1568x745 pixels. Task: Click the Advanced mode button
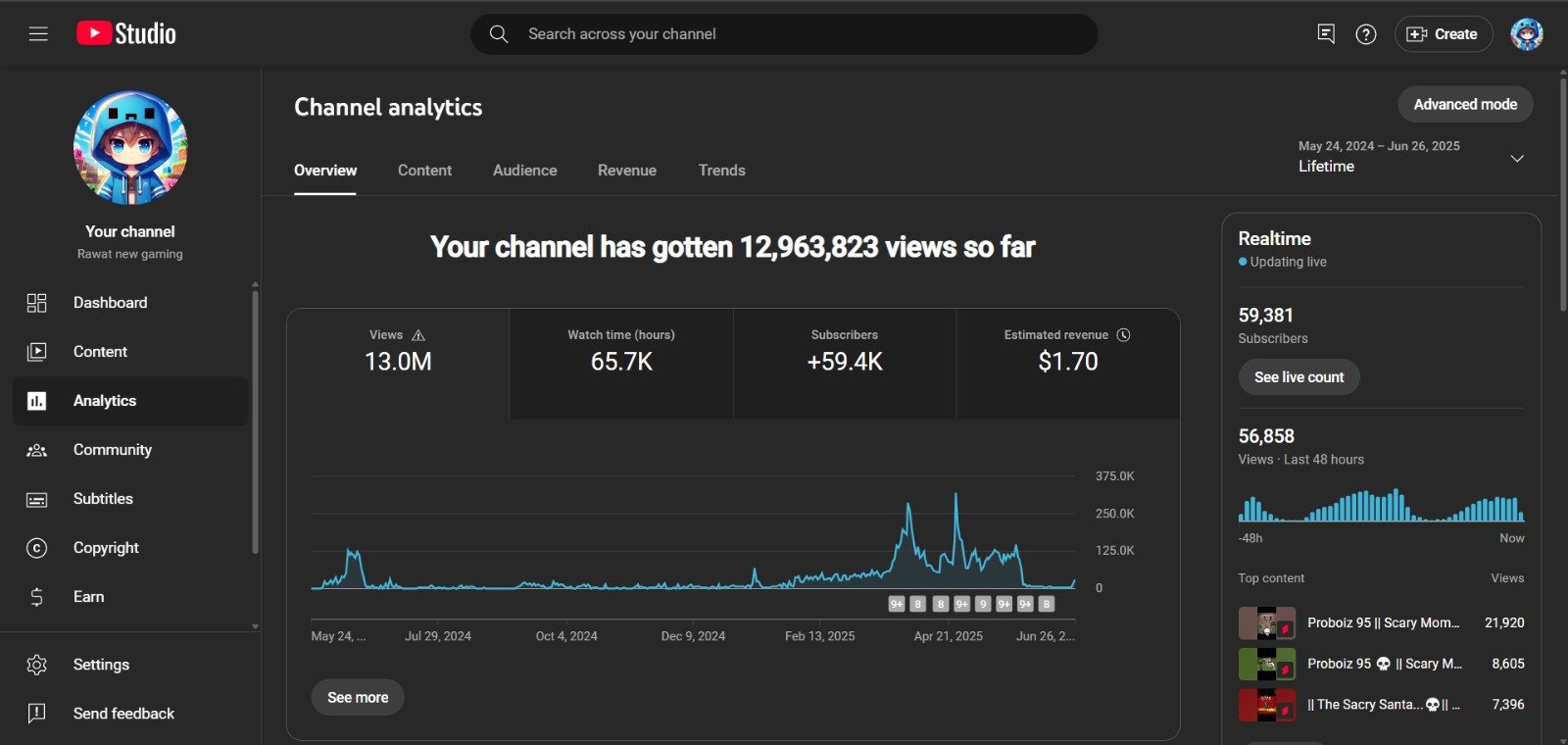click(1465, 105)
